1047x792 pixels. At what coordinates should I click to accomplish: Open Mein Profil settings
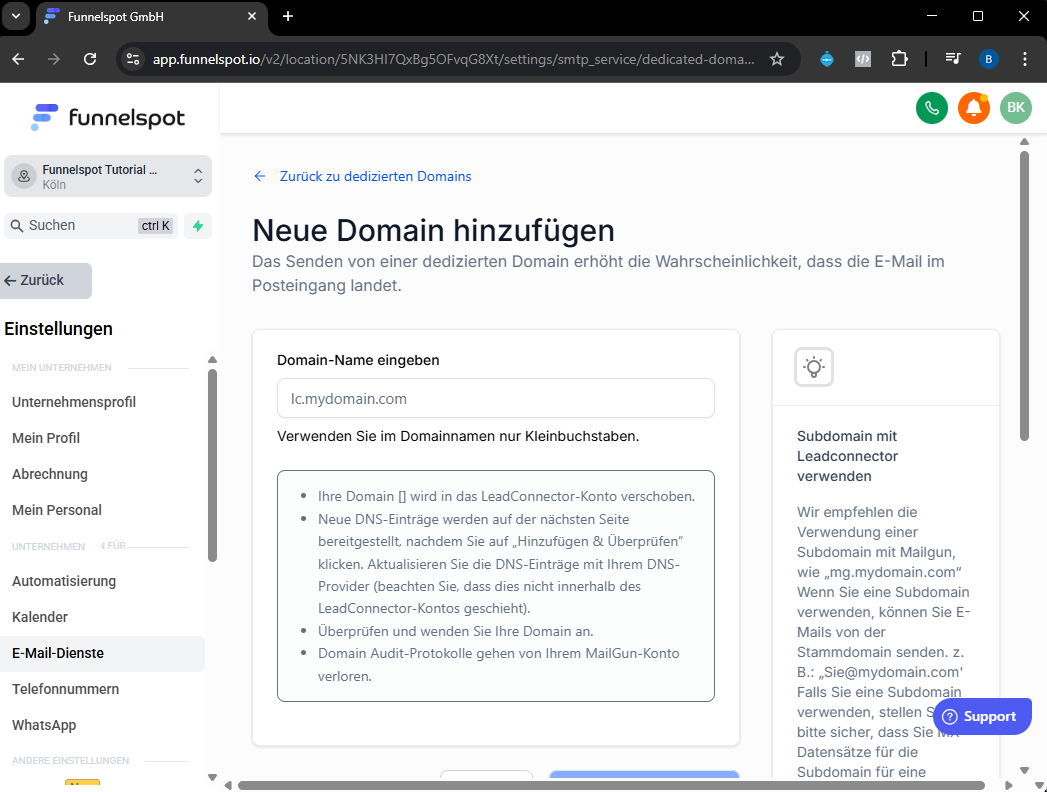point(46,438)
